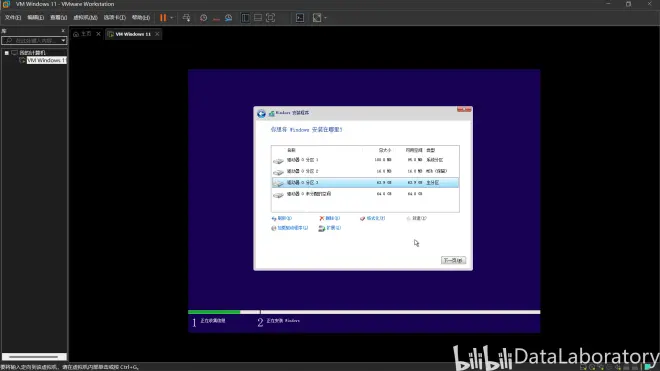Click the library search input field
This screenshot has height=371, width=660.
[x=34, y=40]
